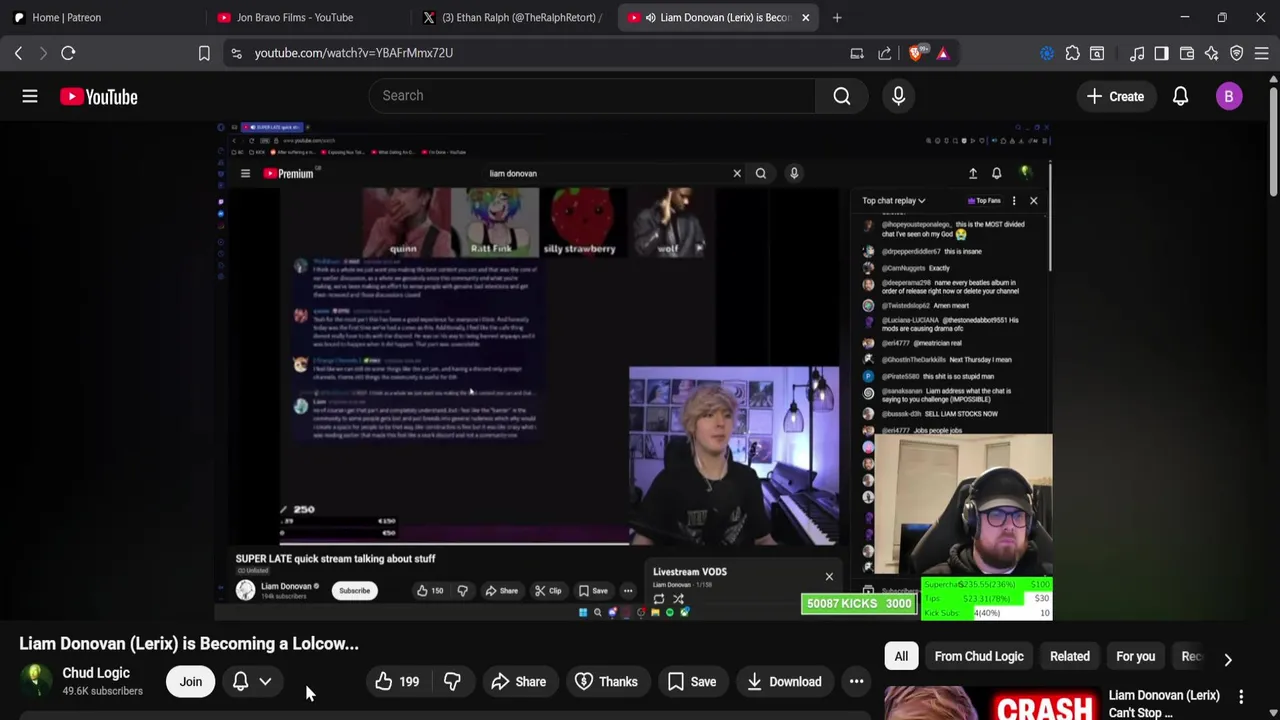Open a new browser tab
Viewport: 1280px width, 720px height.
tap(837, 17)
